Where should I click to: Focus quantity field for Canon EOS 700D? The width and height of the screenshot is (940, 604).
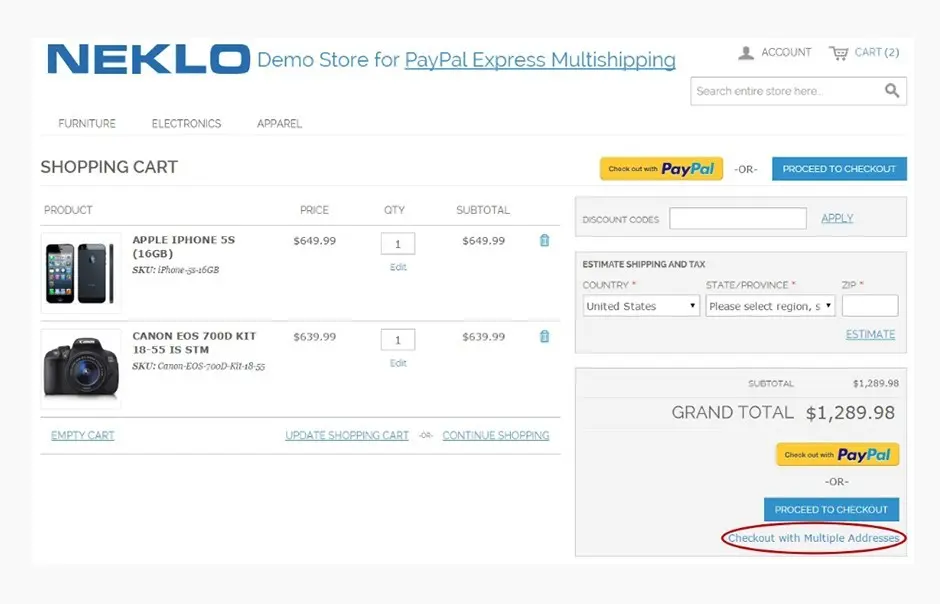pyautogui.click(x=398, y=340)
